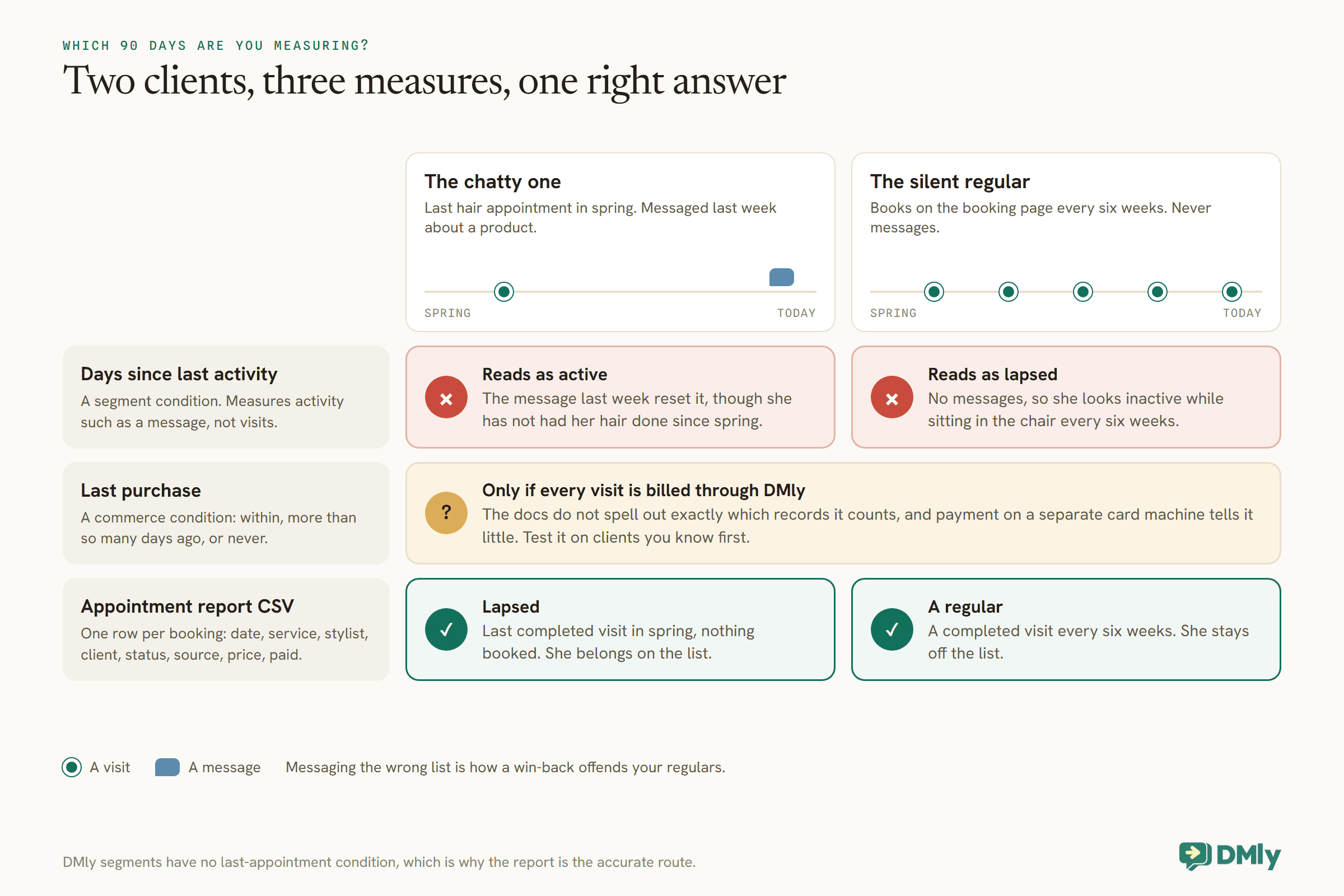
Task: Click the green checkmark beside Lapsed
Action: (x=446, y=629)
